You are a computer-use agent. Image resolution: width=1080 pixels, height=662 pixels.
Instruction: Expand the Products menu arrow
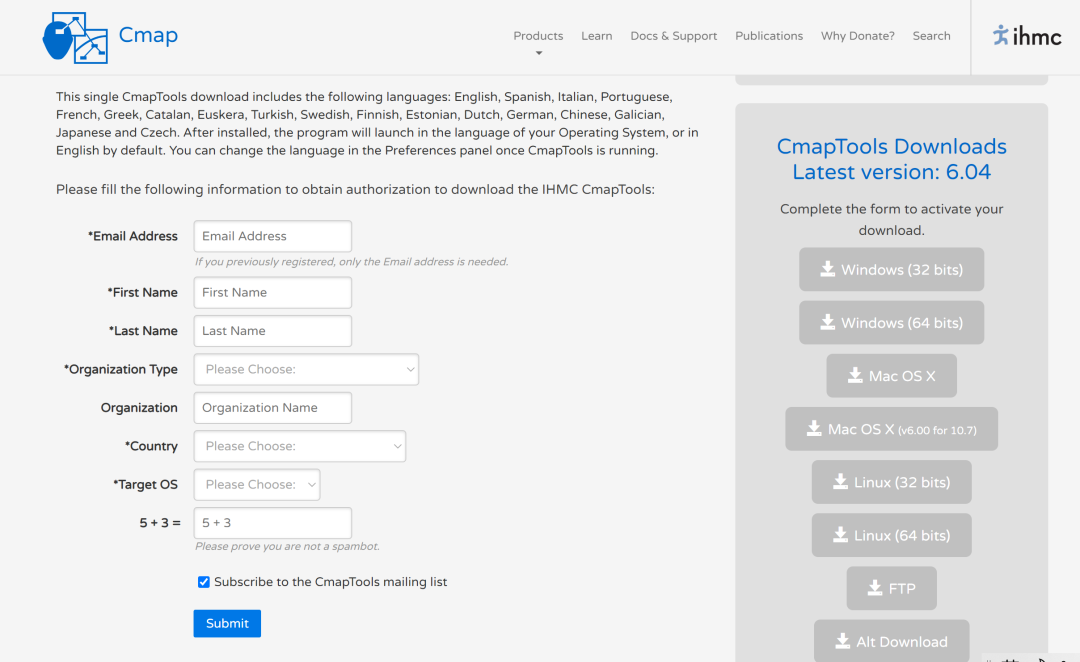pos(539,53)
